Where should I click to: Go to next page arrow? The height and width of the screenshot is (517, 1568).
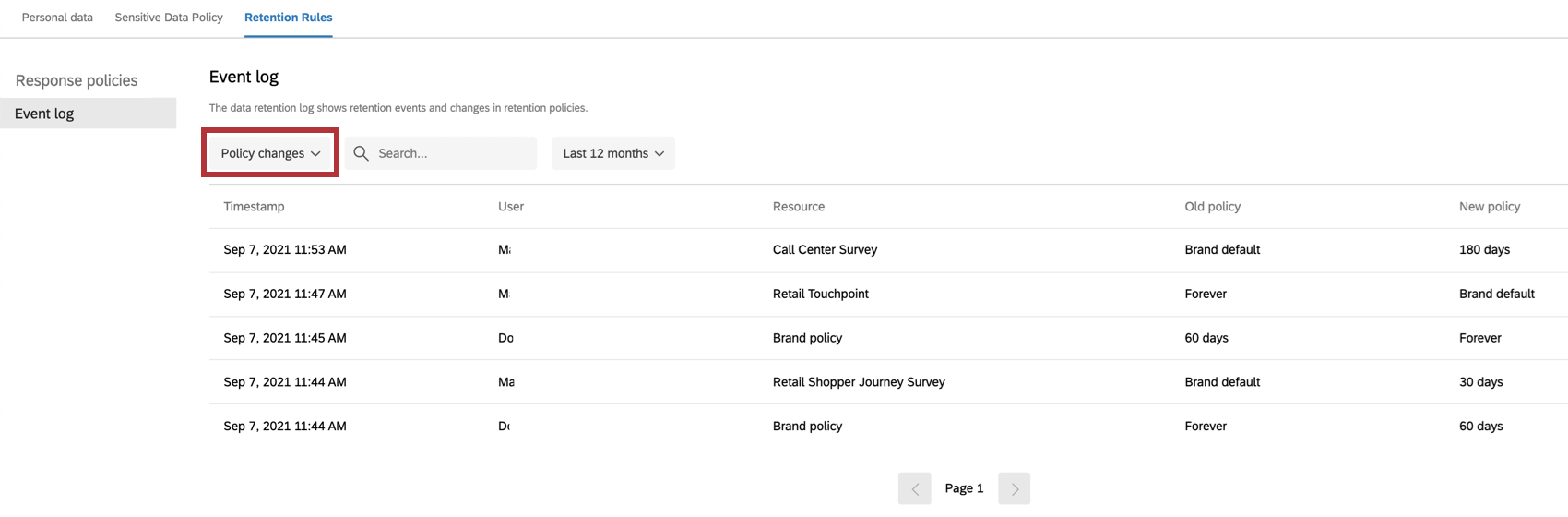tap(1015, 488)
